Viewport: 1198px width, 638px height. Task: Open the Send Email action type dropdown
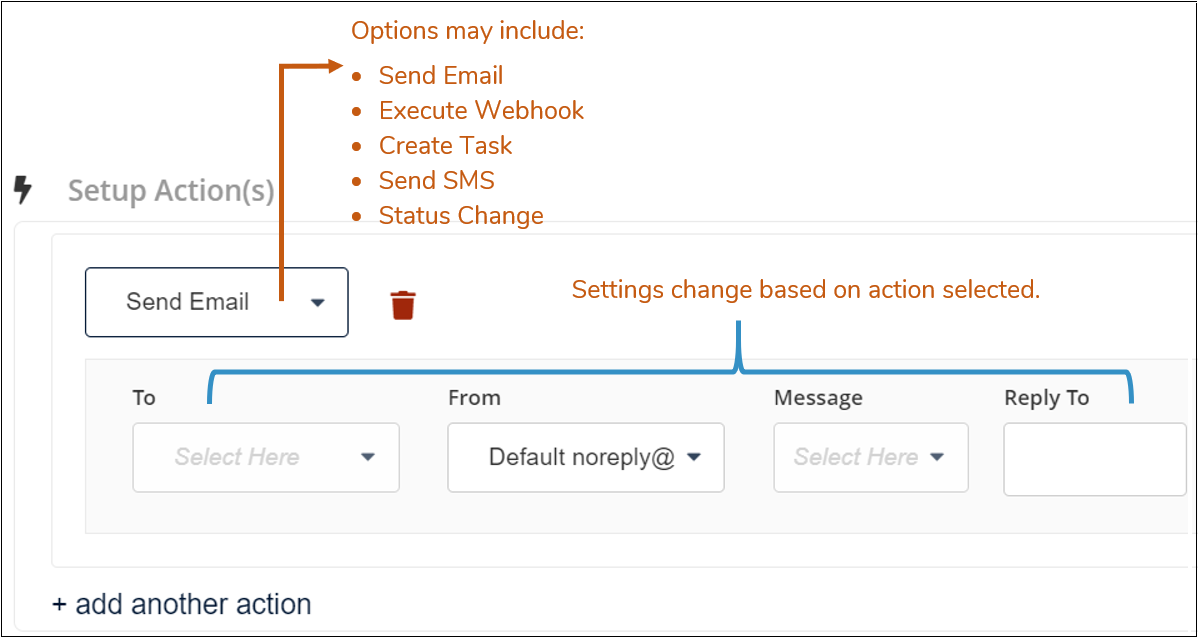[216, 302]
